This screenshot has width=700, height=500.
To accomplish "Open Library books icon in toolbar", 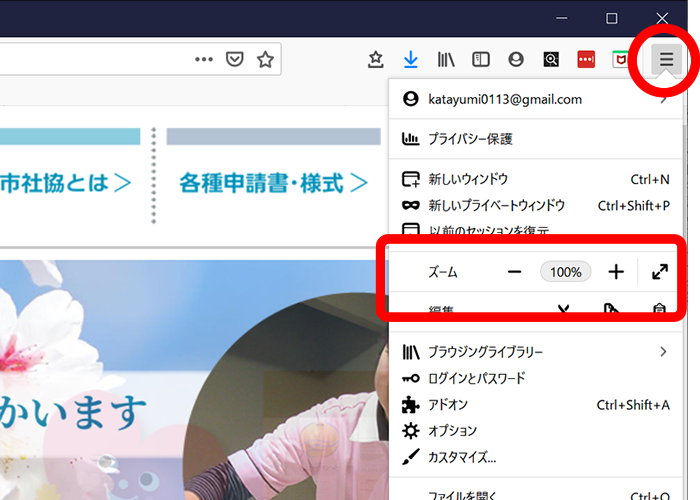I will point(446,59).
